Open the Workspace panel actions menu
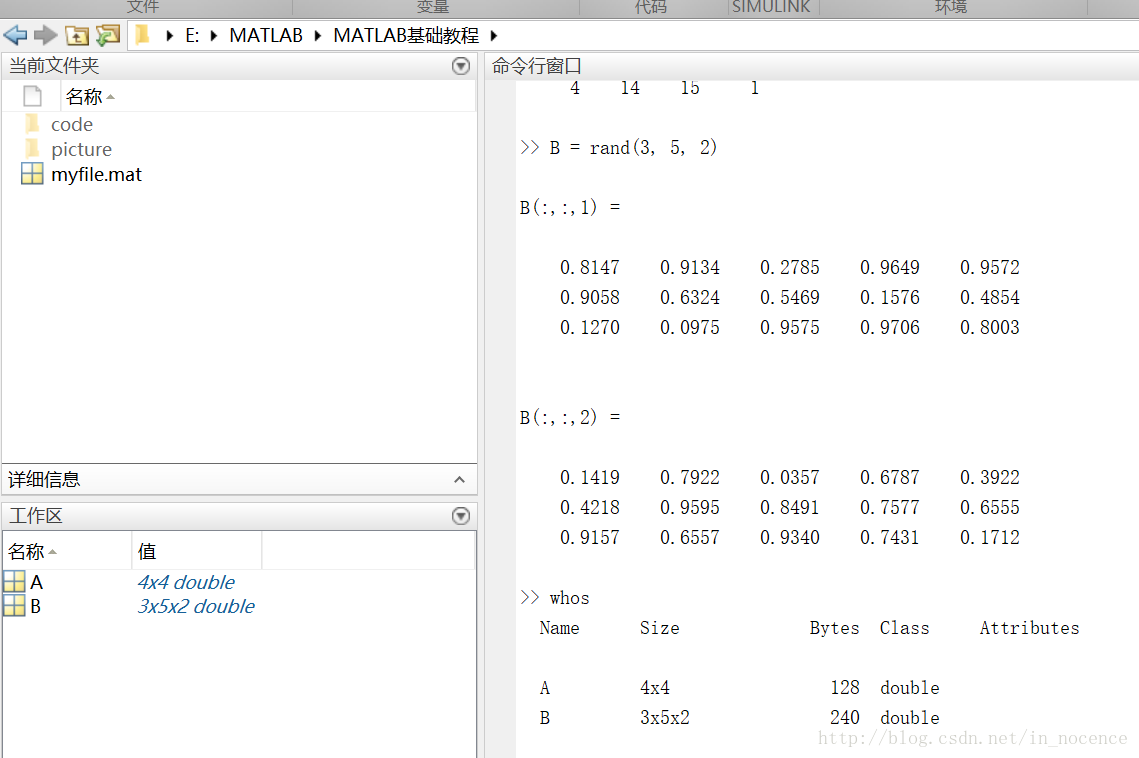The height and width of the screenshot is (758, 1139). point(461,516)
